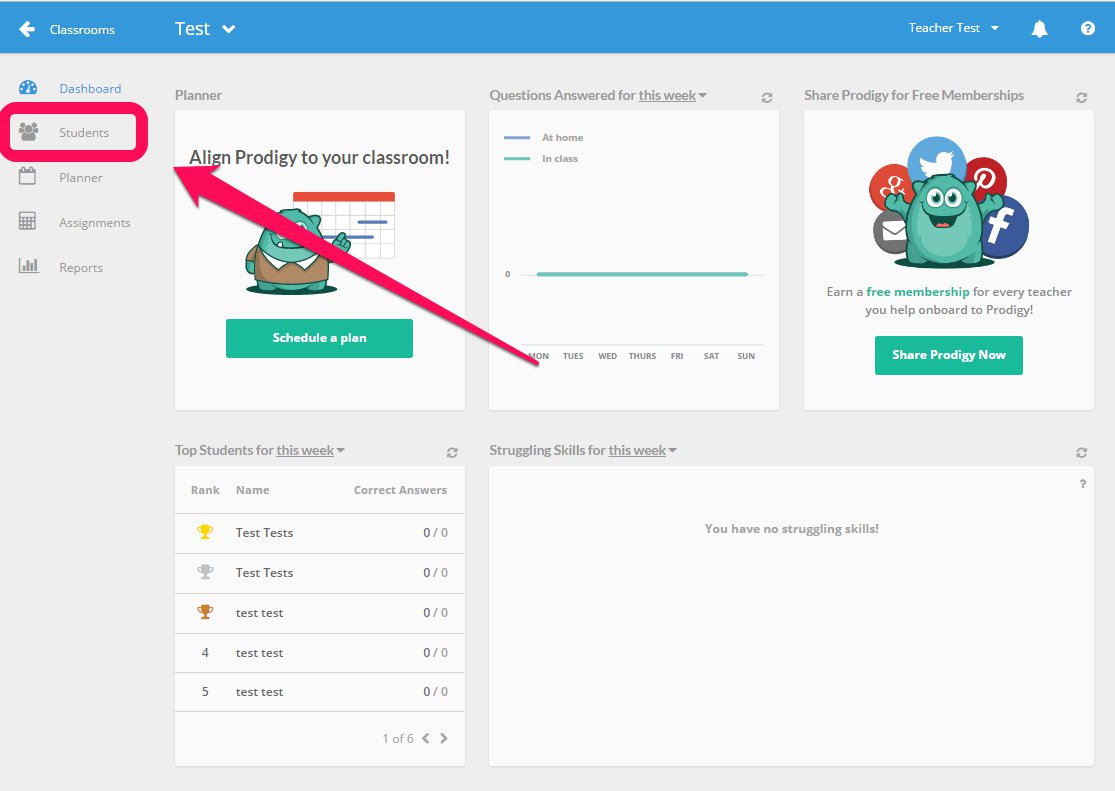Click the Dashboard gauge icon

tap(28, 87)
